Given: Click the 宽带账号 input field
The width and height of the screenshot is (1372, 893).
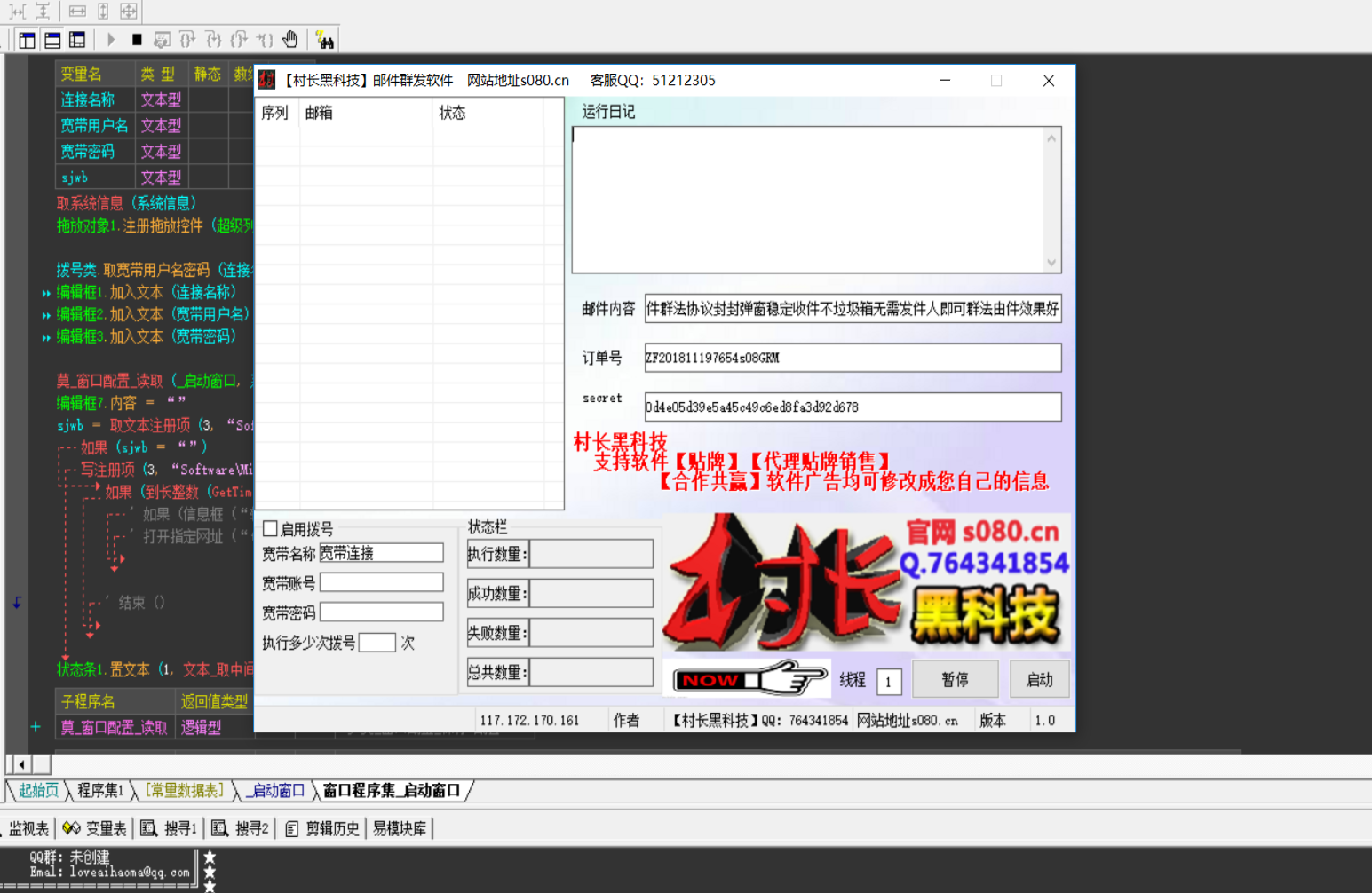Looking at the screenshot, I should pyautogui.click(x=381, y=582).
